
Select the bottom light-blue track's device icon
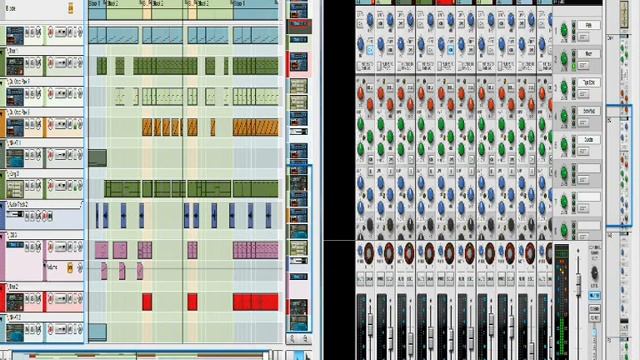[x=15, y=332]
